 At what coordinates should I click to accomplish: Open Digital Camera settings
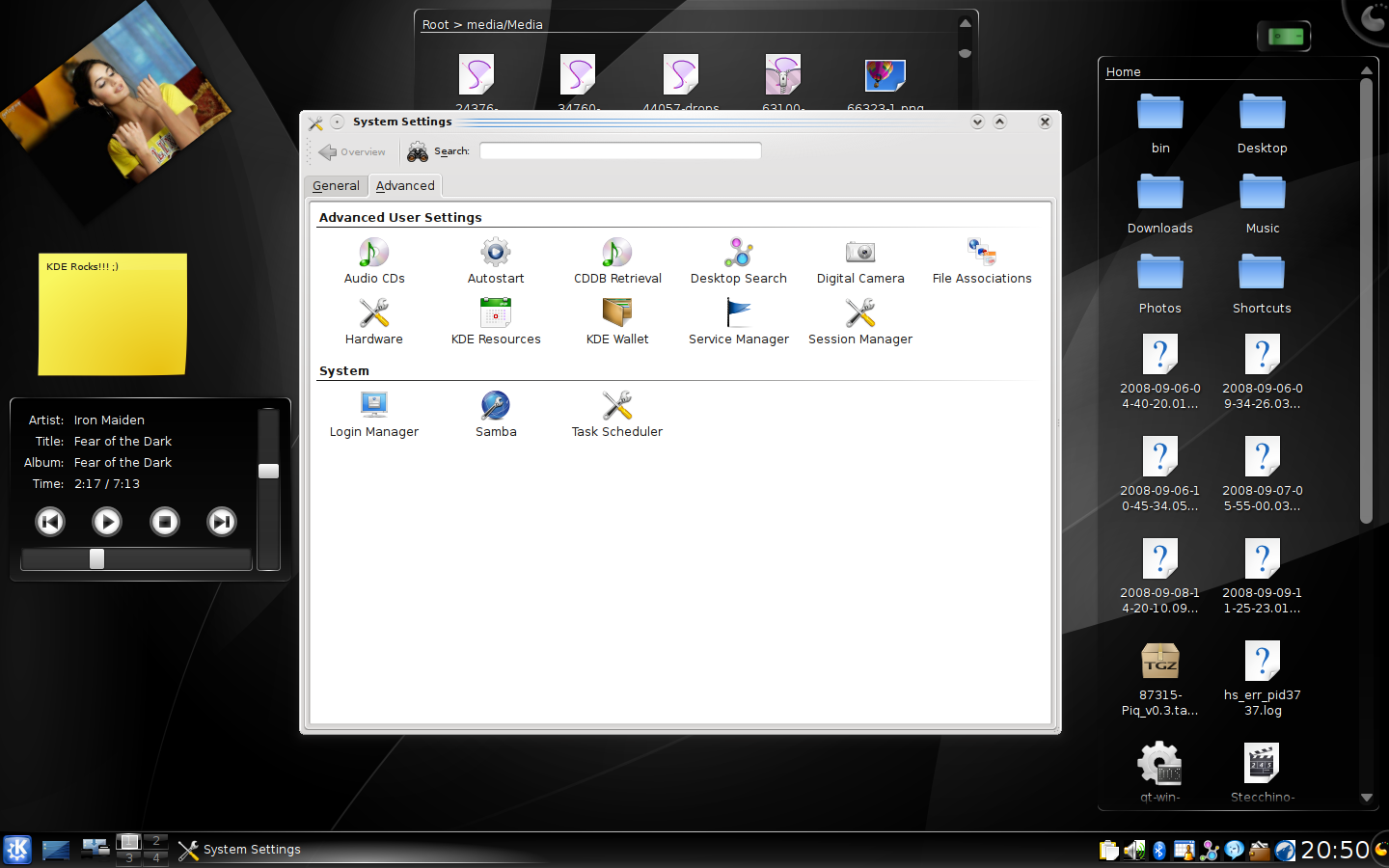[x=860, y=262]
